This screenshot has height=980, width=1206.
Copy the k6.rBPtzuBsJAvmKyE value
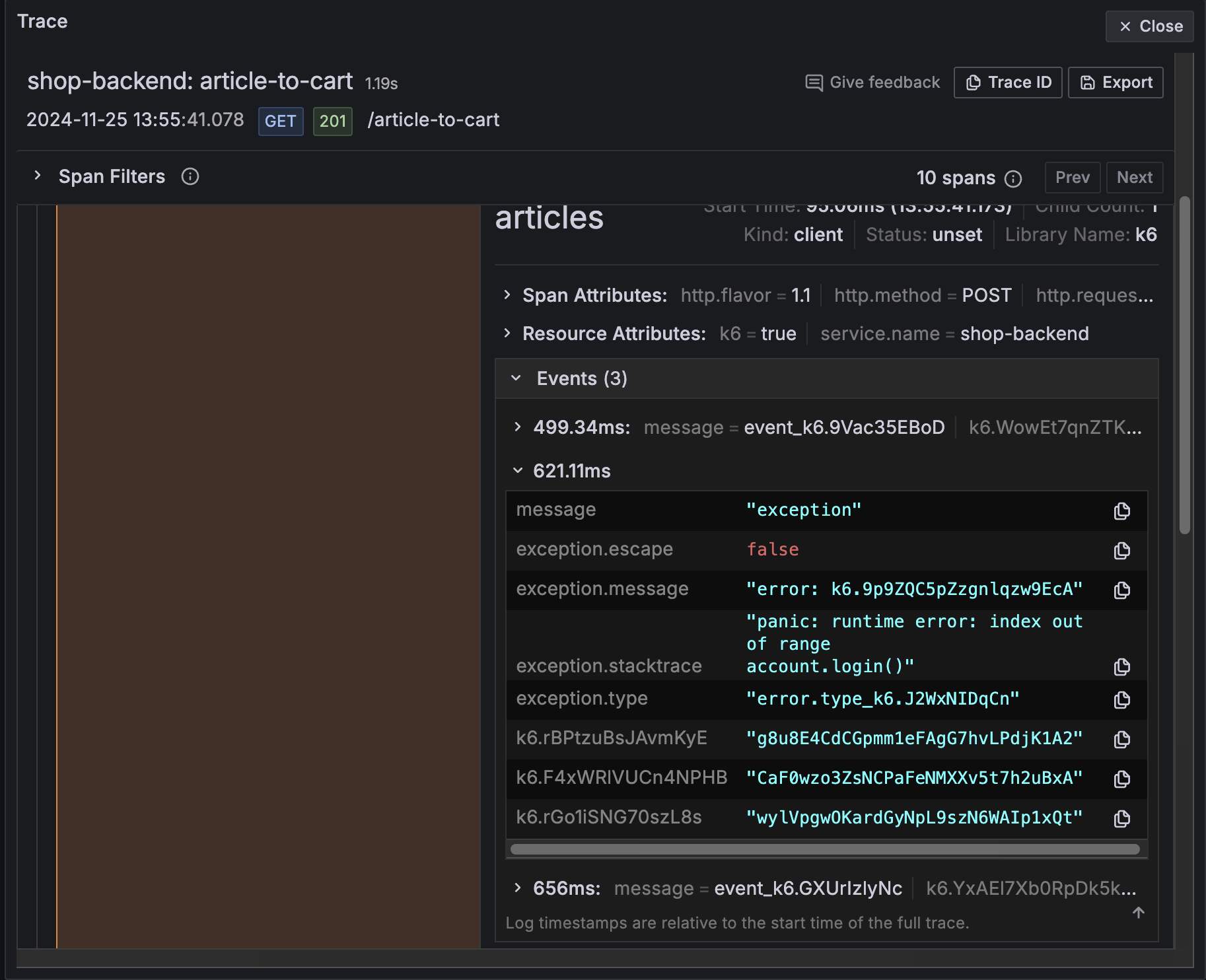coord(1121,740)
